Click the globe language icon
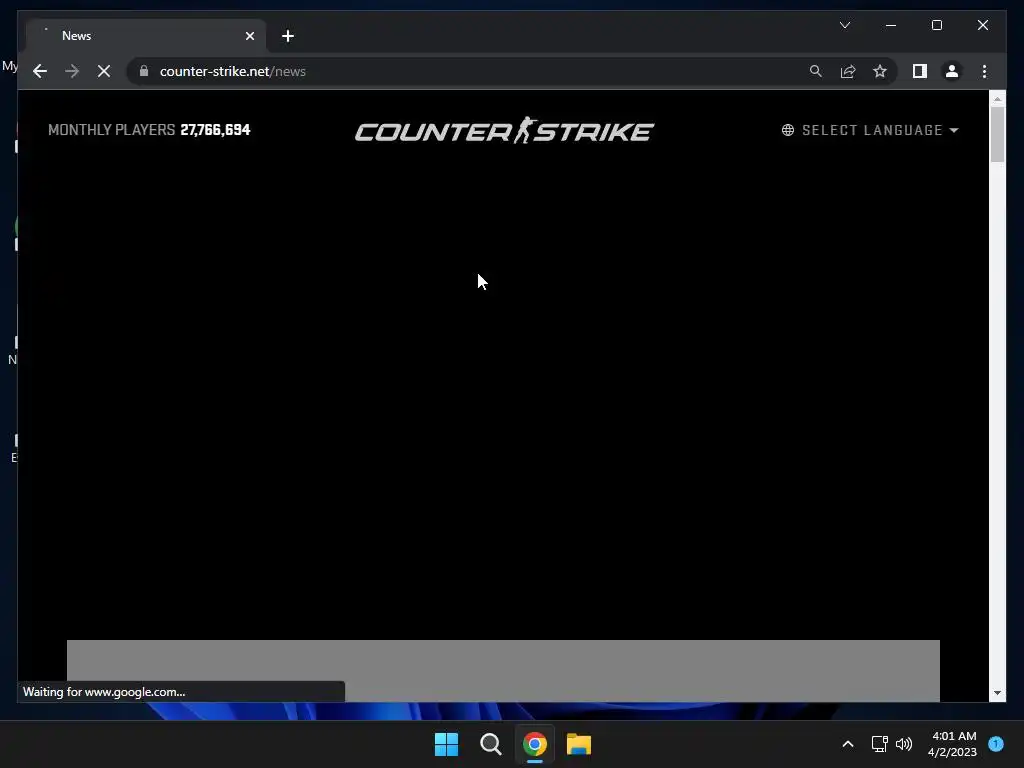Screen dimensions: 1024x768 click(x=788, y=130)
